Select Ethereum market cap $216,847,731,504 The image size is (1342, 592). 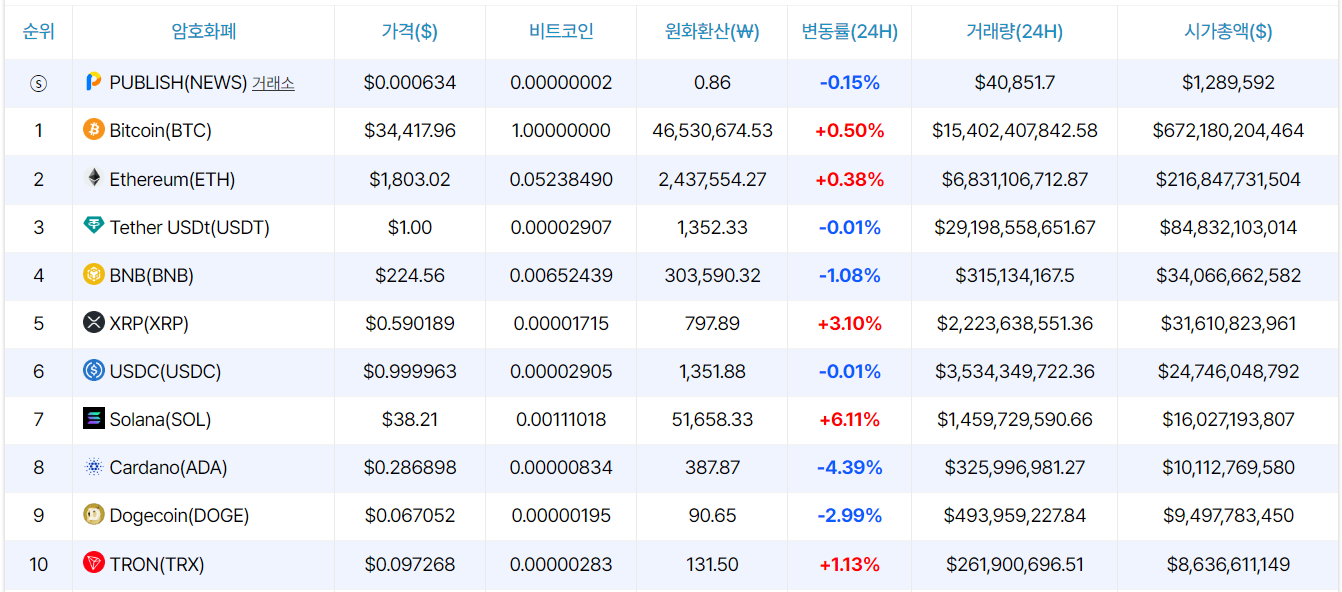pyautogui.click(x=1228, y=179)
